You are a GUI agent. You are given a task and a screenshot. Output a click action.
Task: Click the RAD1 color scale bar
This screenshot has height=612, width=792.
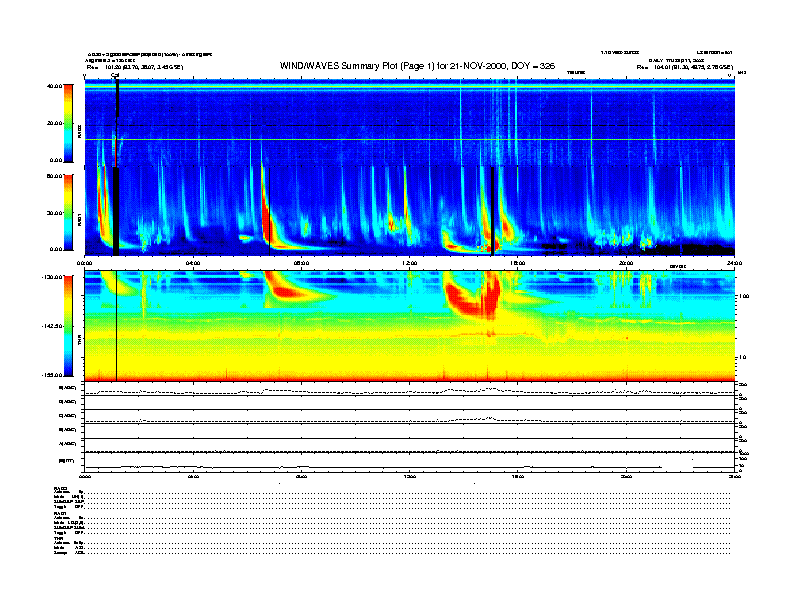coord(68,212)
